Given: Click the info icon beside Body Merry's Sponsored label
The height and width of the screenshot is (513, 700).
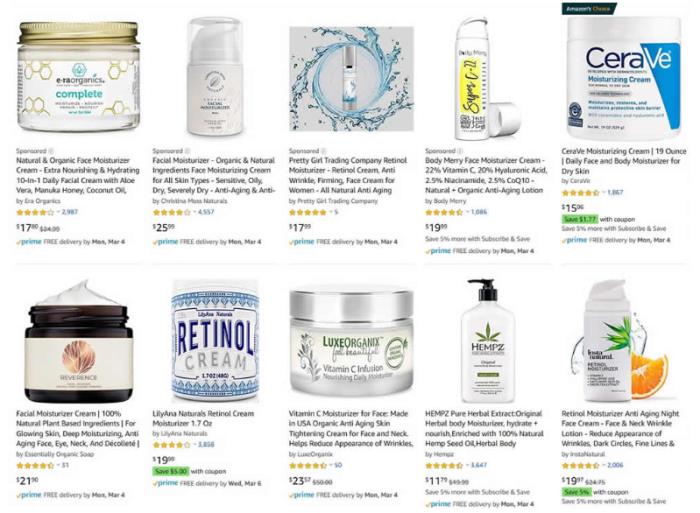Looking at the screenshot, I should coord(460,151).
